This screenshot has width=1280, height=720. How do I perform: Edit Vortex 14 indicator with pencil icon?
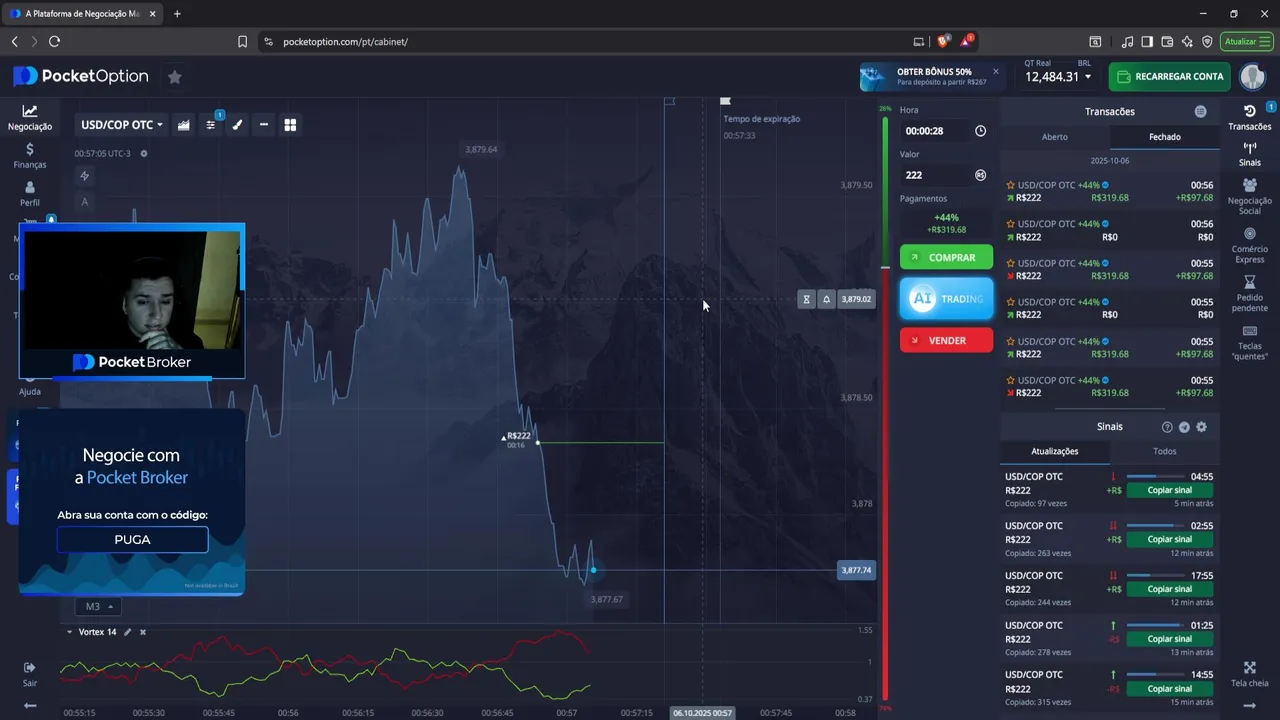[127, 632]
